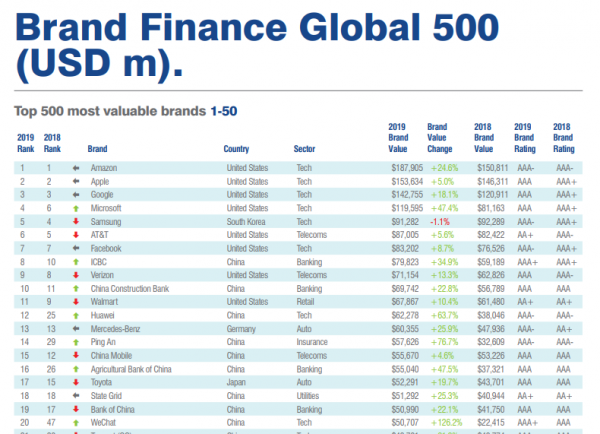This screenshot has height=434, width=600.
Task: Click the grey rank arrow beside Mercedes-Benz
Action: pos(76,329)
